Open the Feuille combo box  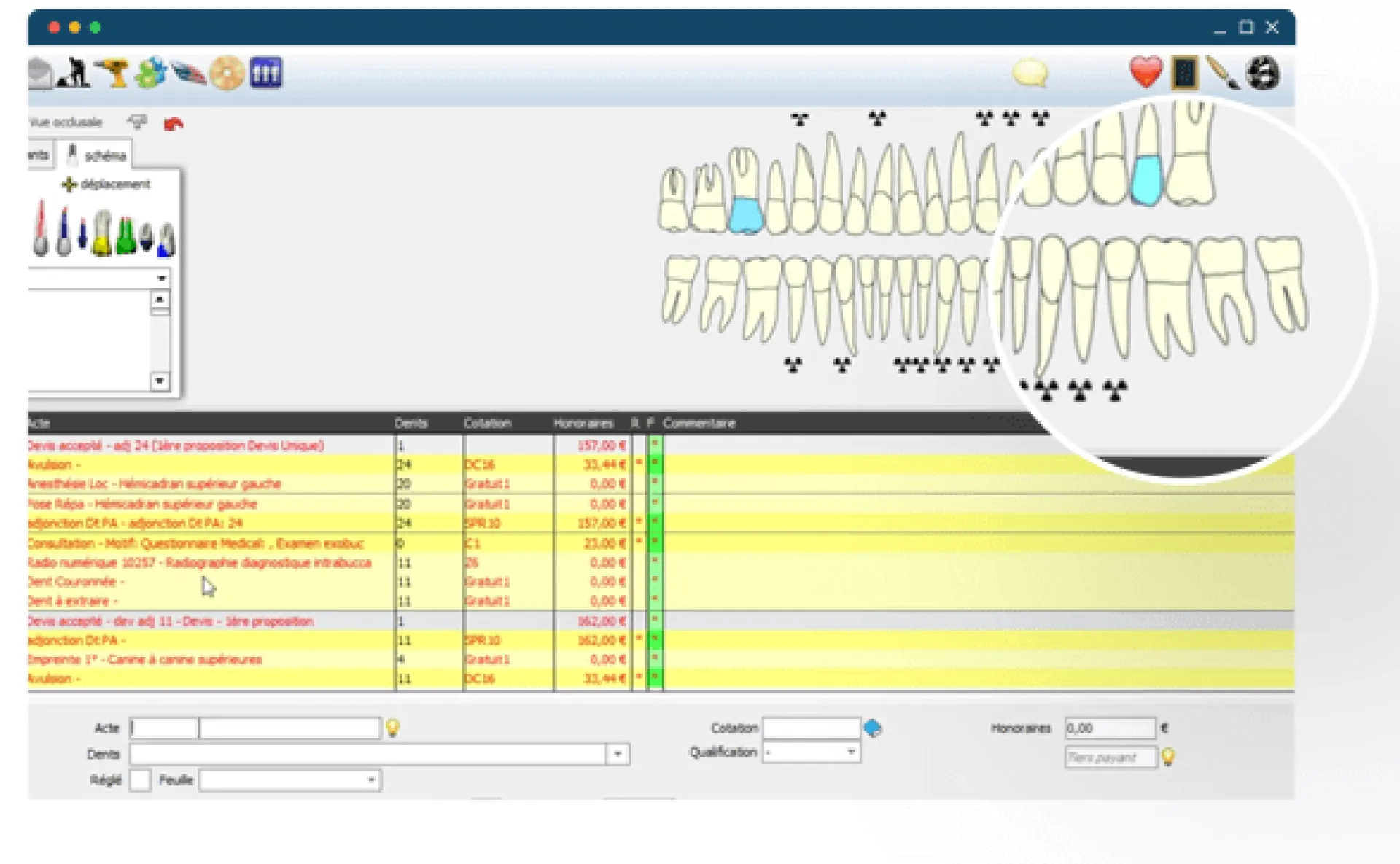pyautogui.click(x=371, y=780)
